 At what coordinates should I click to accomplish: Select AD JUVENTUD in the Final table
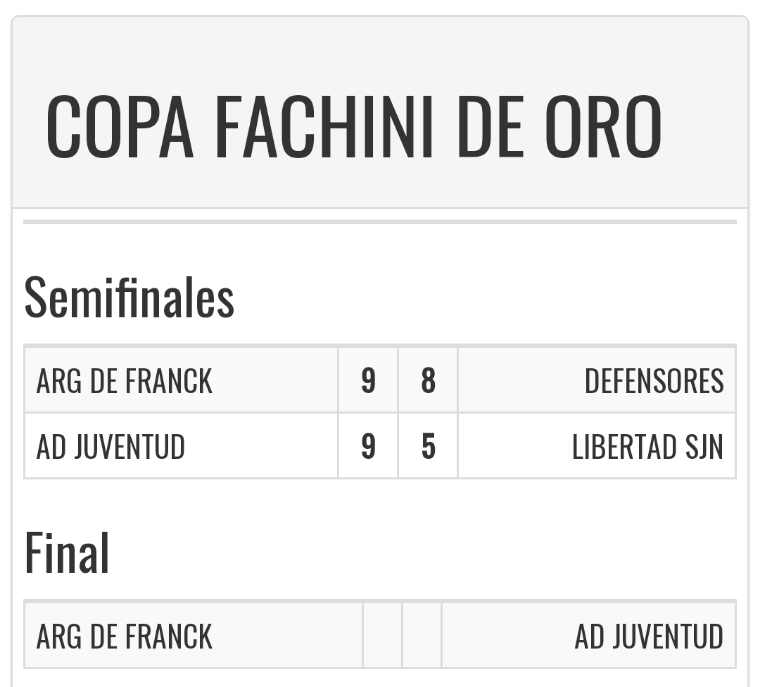tap(648, 636)
